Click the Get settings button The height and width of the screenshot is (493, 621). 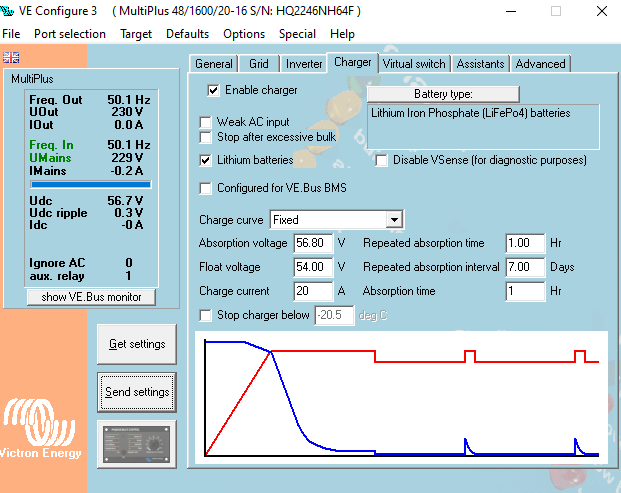137,344
